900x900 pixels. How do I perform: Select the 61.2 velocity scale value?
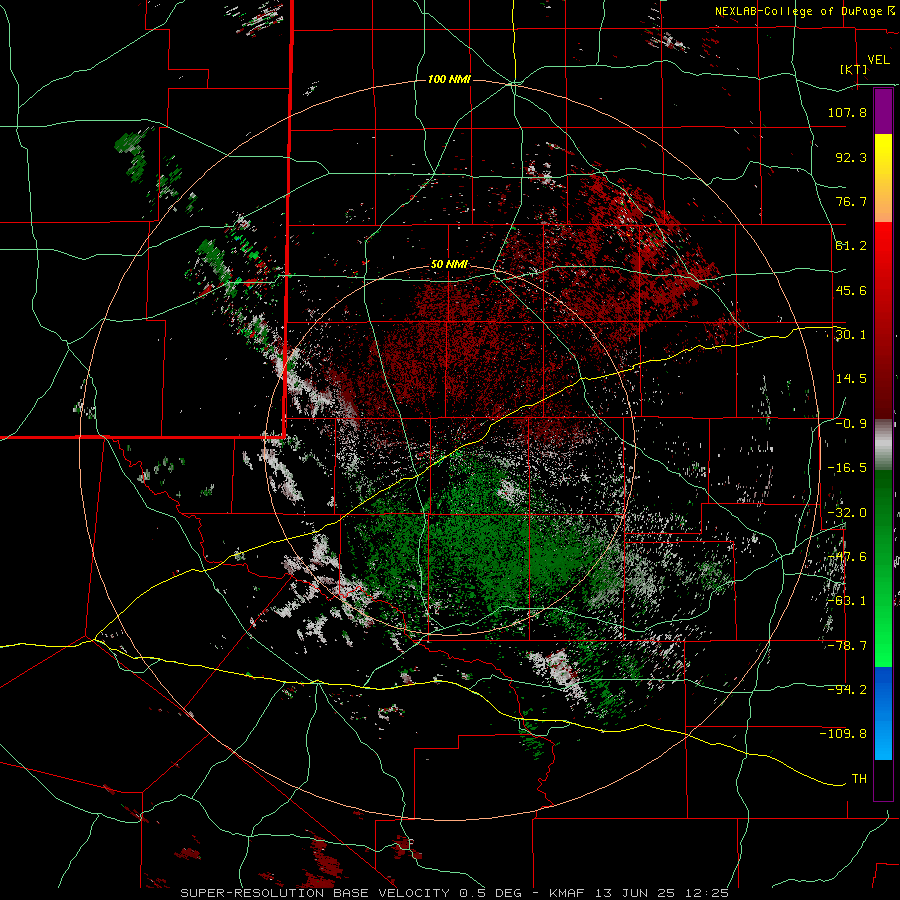[851, 246]
